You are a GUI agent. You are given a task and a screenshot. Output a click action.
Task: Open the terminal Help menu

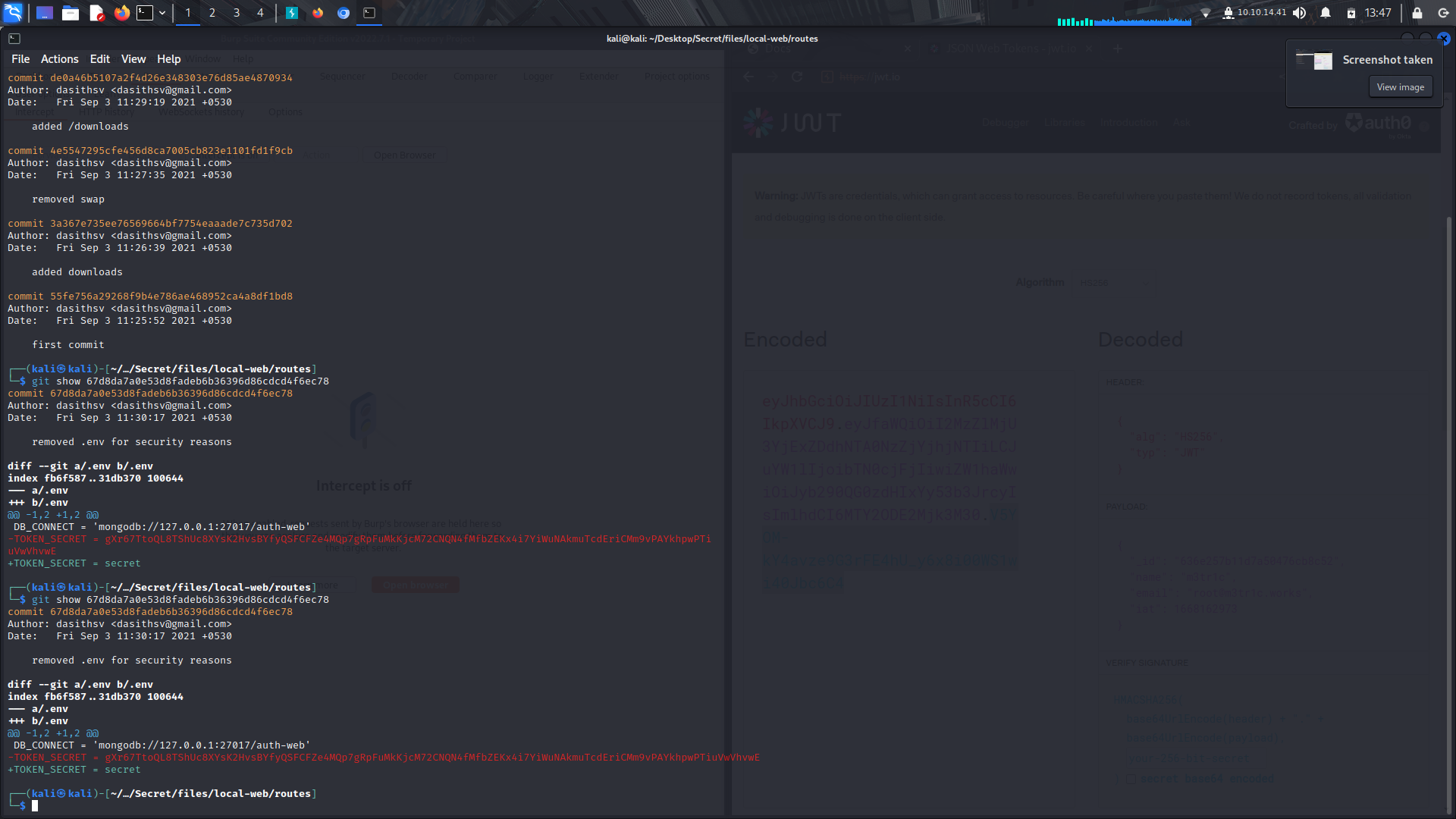[x=168, y=59]
